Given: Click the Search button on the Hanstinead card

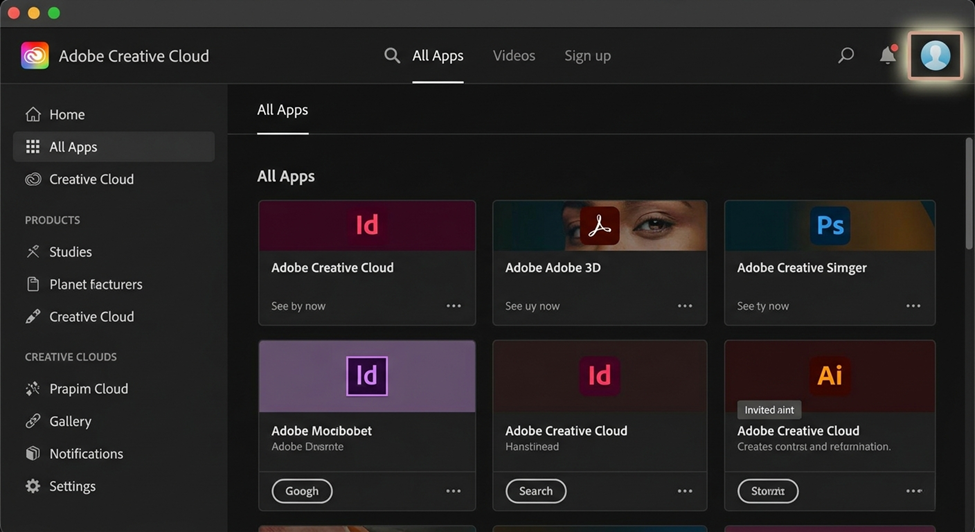Looking at the screenshot, I should [536, 491].
